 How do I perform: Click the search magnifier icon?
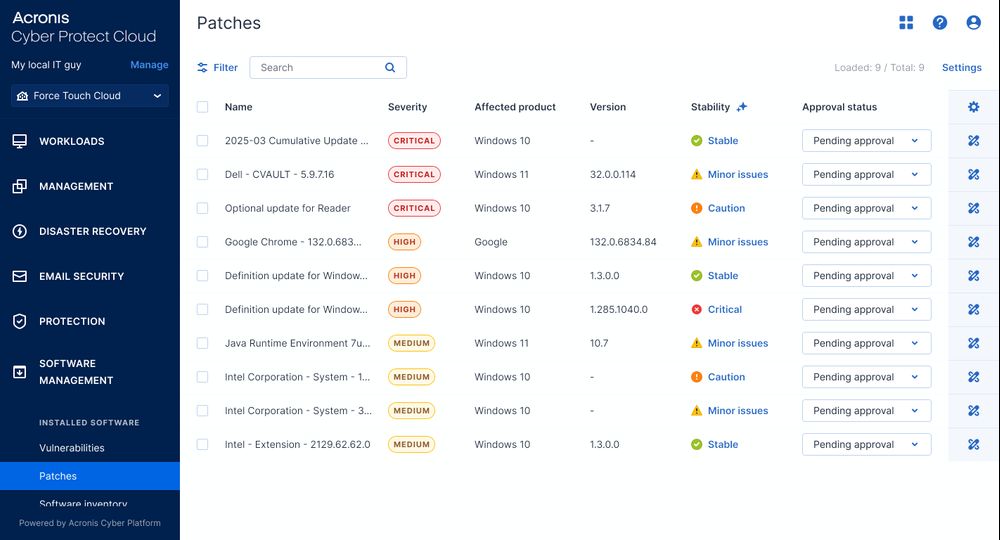tap(390, 68)
